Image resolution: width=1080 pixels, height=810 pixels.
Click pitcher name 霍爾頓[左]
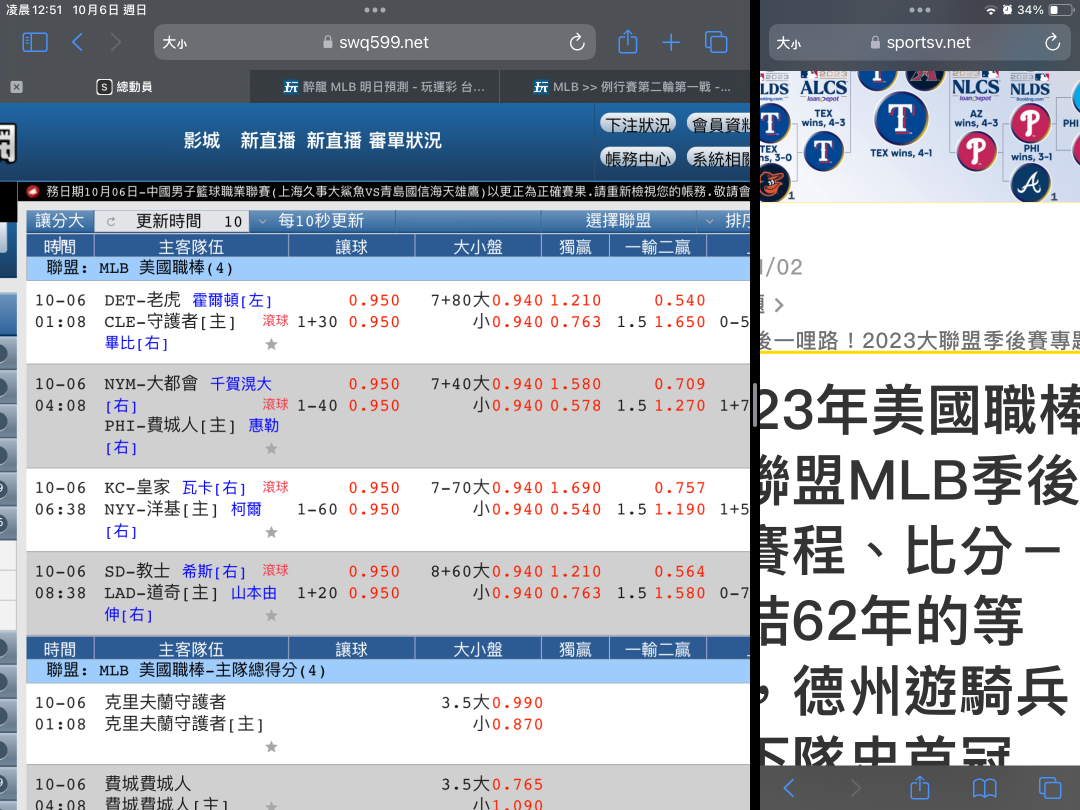(x=232, y=300)
